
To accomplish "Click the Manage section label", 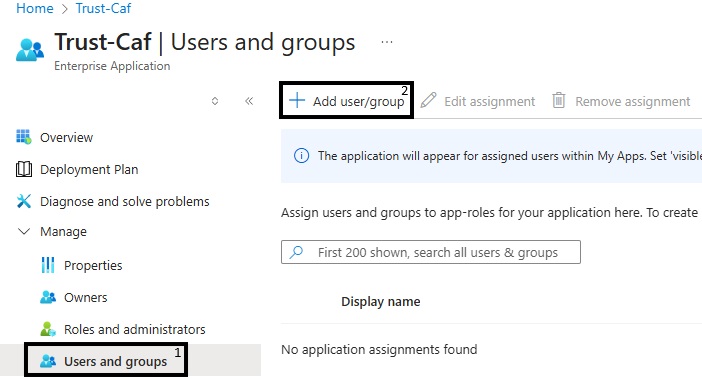I will point(63,232).
